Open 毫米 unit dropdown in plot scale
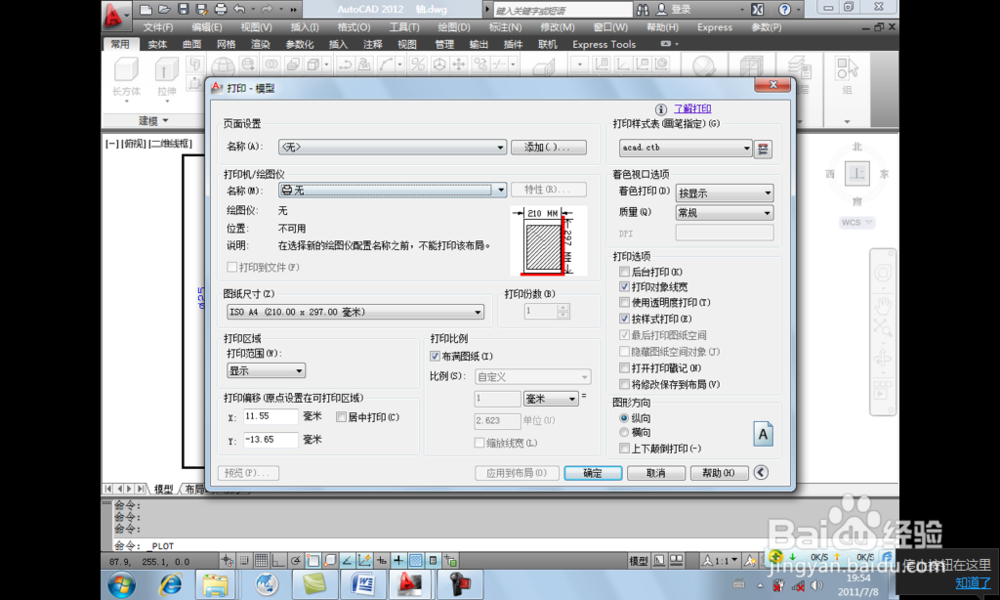Image resolution: width=1000 pixels, height=600 pixels. (550, 399)
